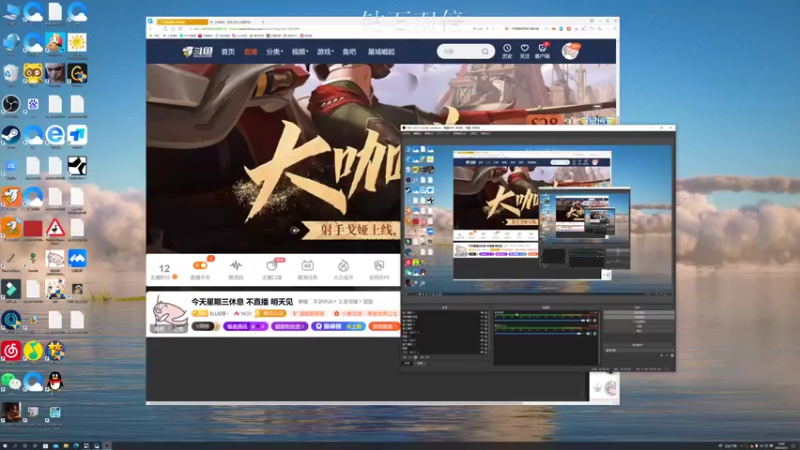The image size is (800, 450).
Task: Open the QQ penguin desktop shortcut
Action: [x=55, y=381]
